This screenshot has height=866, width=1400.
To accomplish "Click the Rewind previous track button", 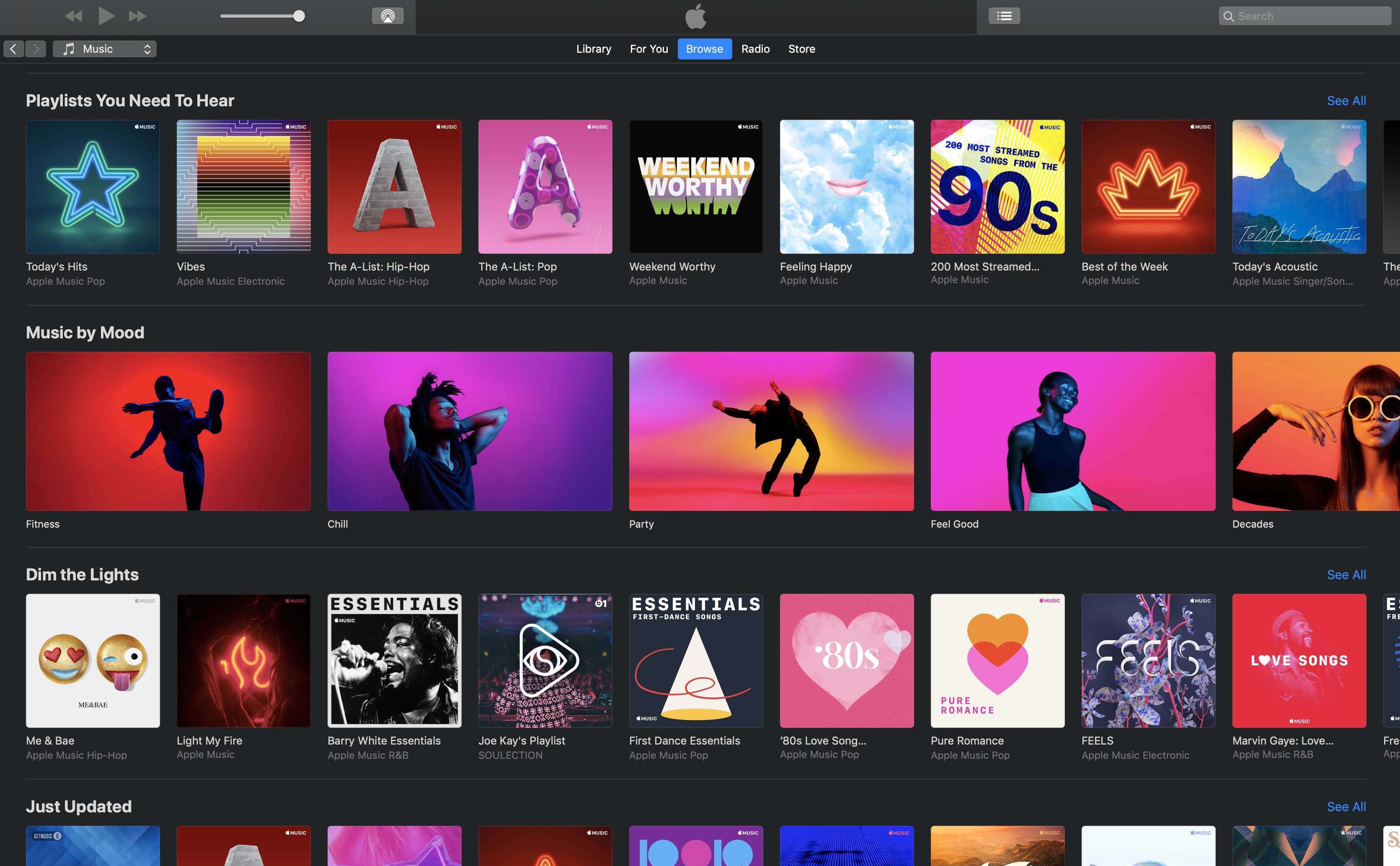I will [x=73, y=16].
